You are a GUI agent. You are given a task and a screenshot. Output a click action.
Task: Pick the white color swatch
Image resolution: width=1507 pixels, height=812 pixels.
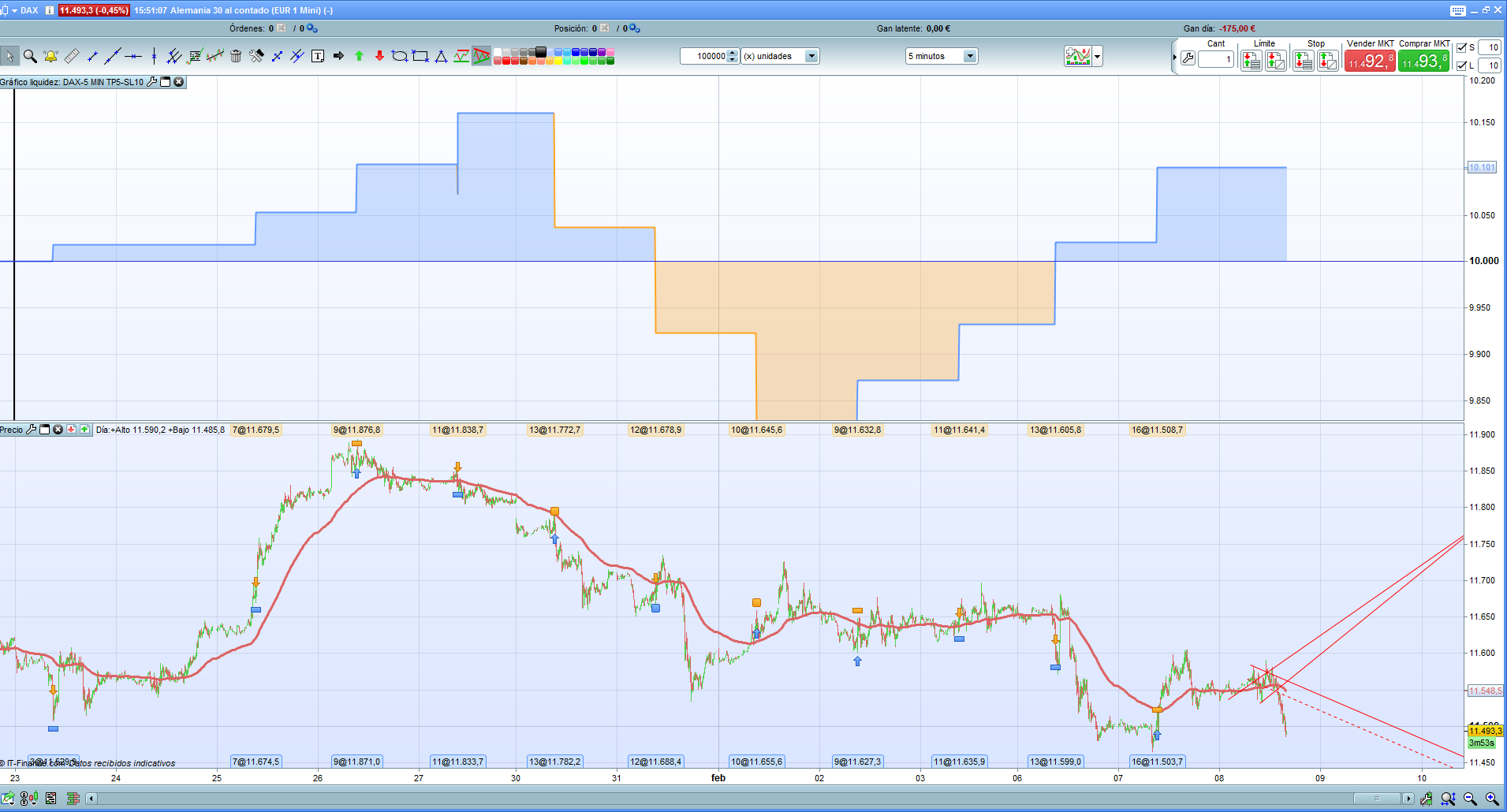498,52
